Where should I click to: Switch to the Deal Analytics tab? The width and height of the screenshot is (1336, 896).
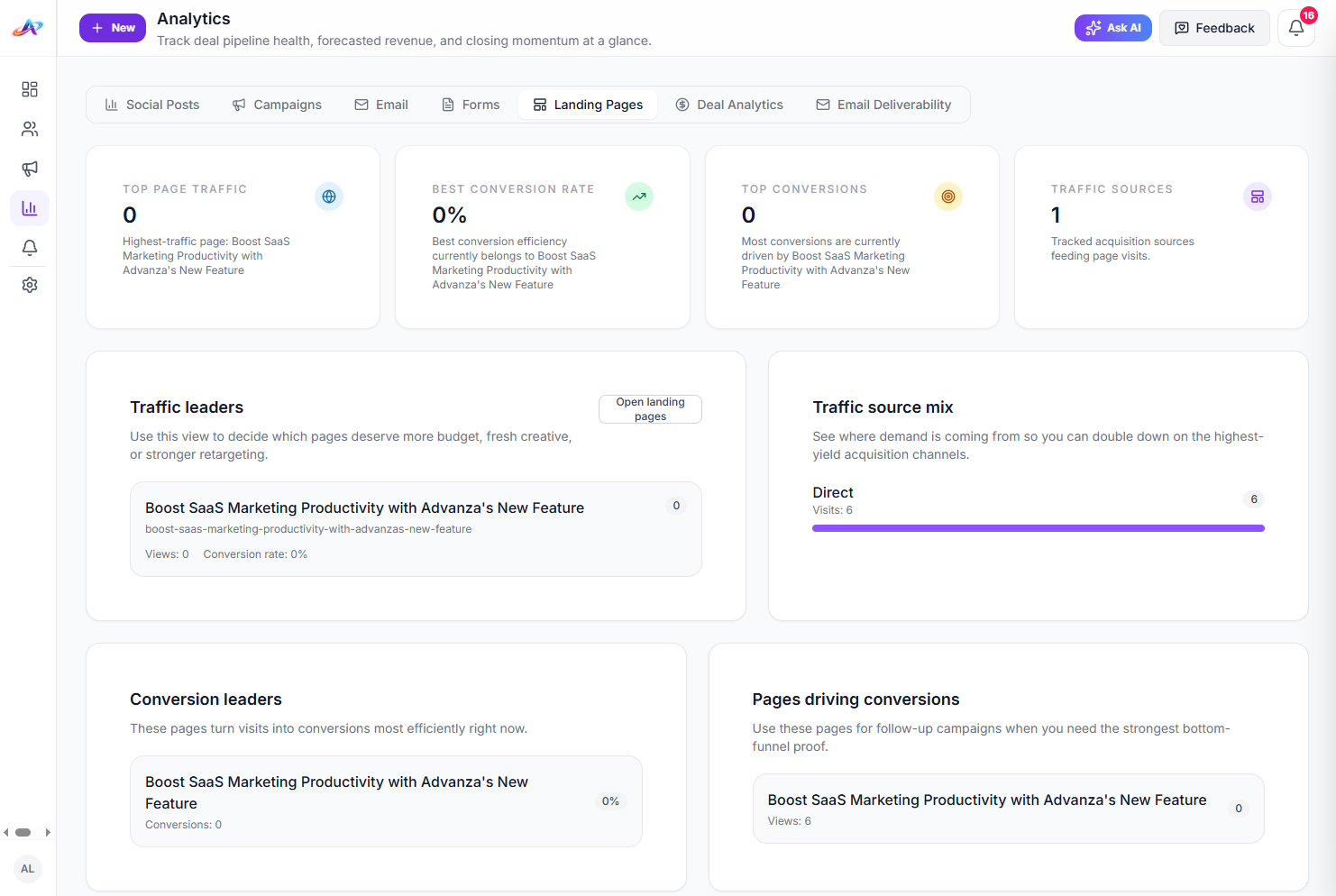(x=729, y=105)
